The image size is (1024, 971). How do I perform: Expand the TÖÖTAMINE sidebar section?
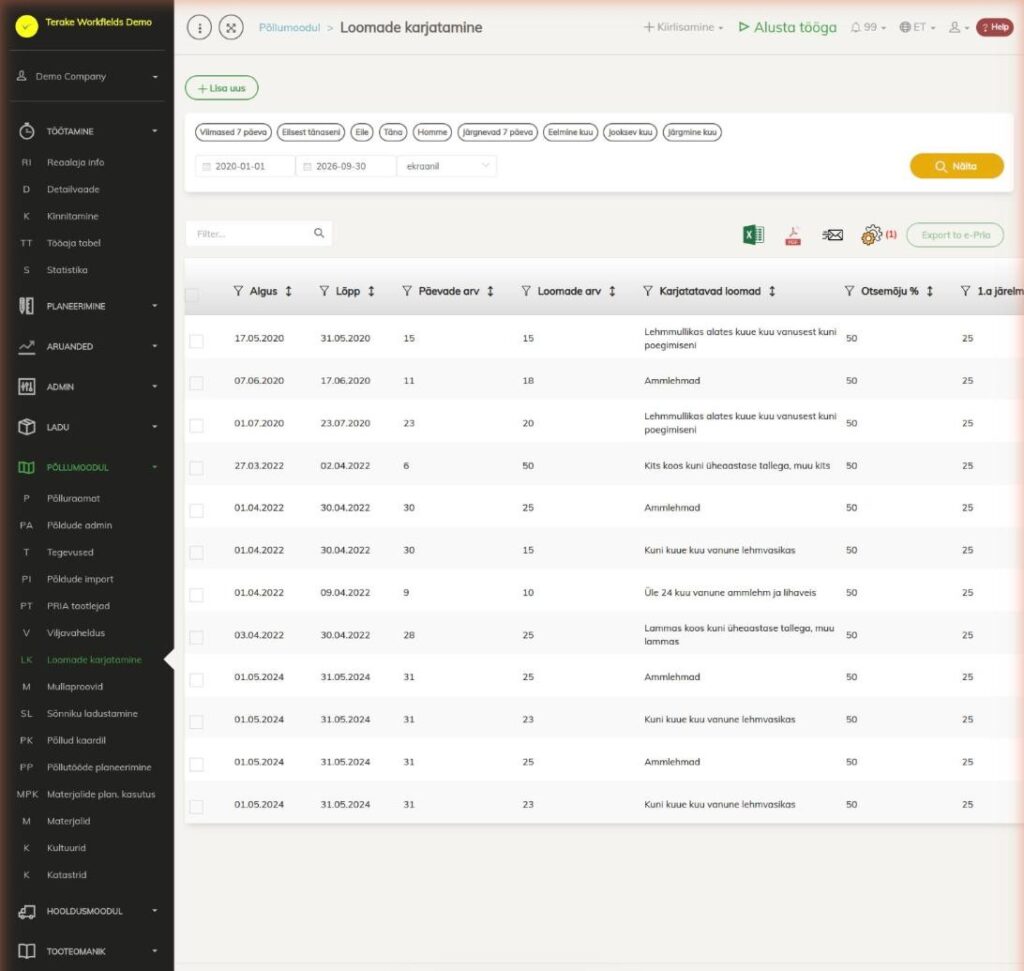click(88, 131)
